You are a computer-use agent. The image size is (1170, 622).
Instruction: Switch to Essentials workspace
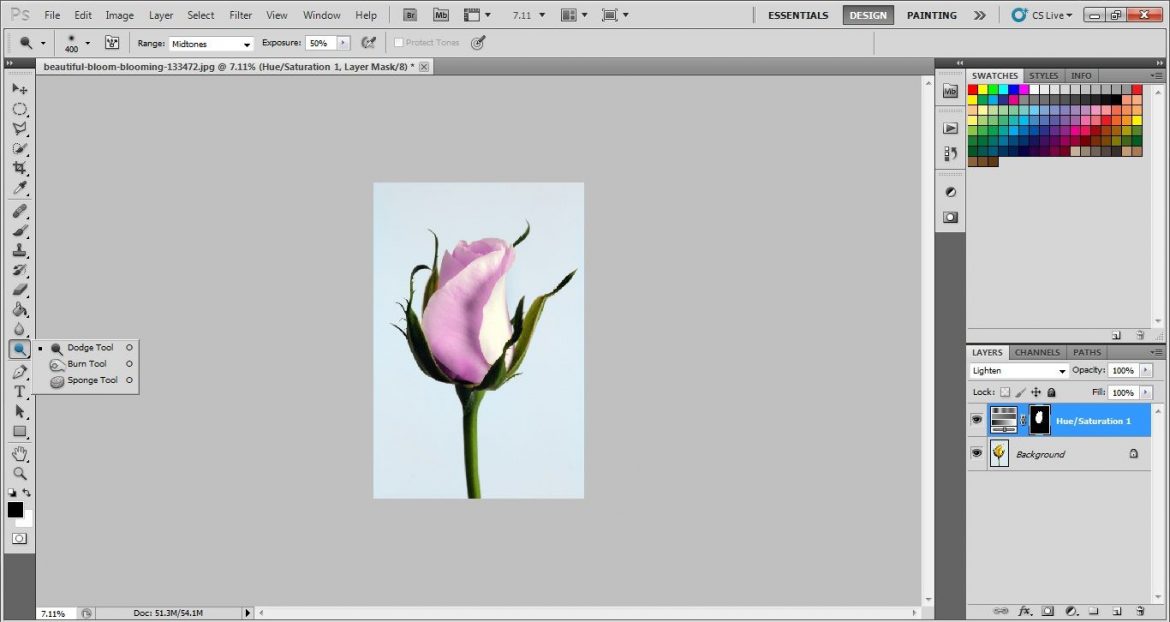[x=798, y=15]
